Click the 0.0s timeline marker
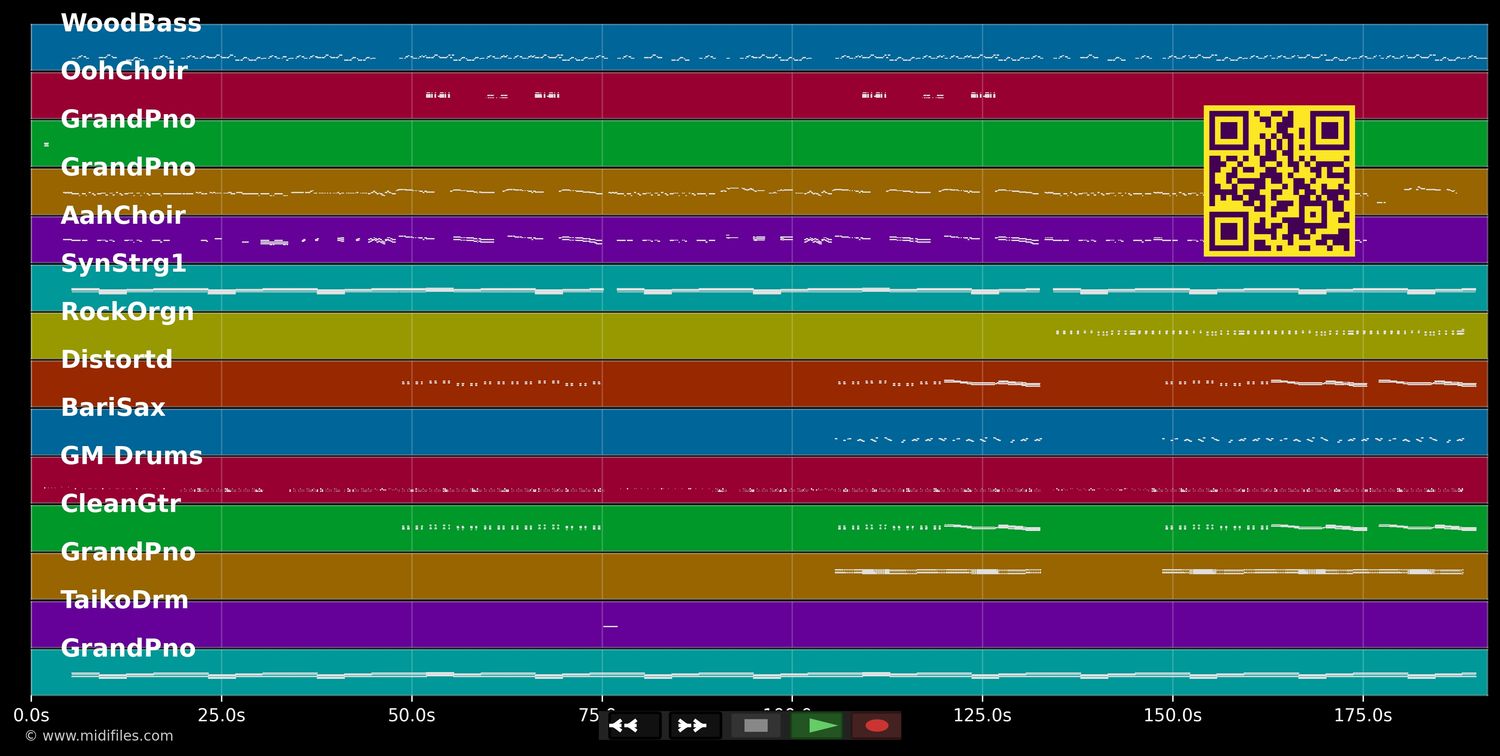Viewport: 1500px width, 756px height. click(x=32, y=715)
